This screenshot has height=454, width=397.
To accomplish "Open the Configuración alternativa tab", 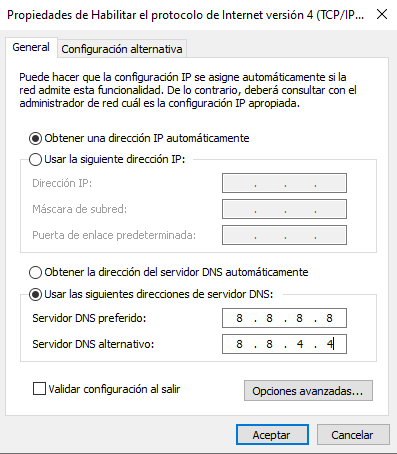I will pos(122,49).
